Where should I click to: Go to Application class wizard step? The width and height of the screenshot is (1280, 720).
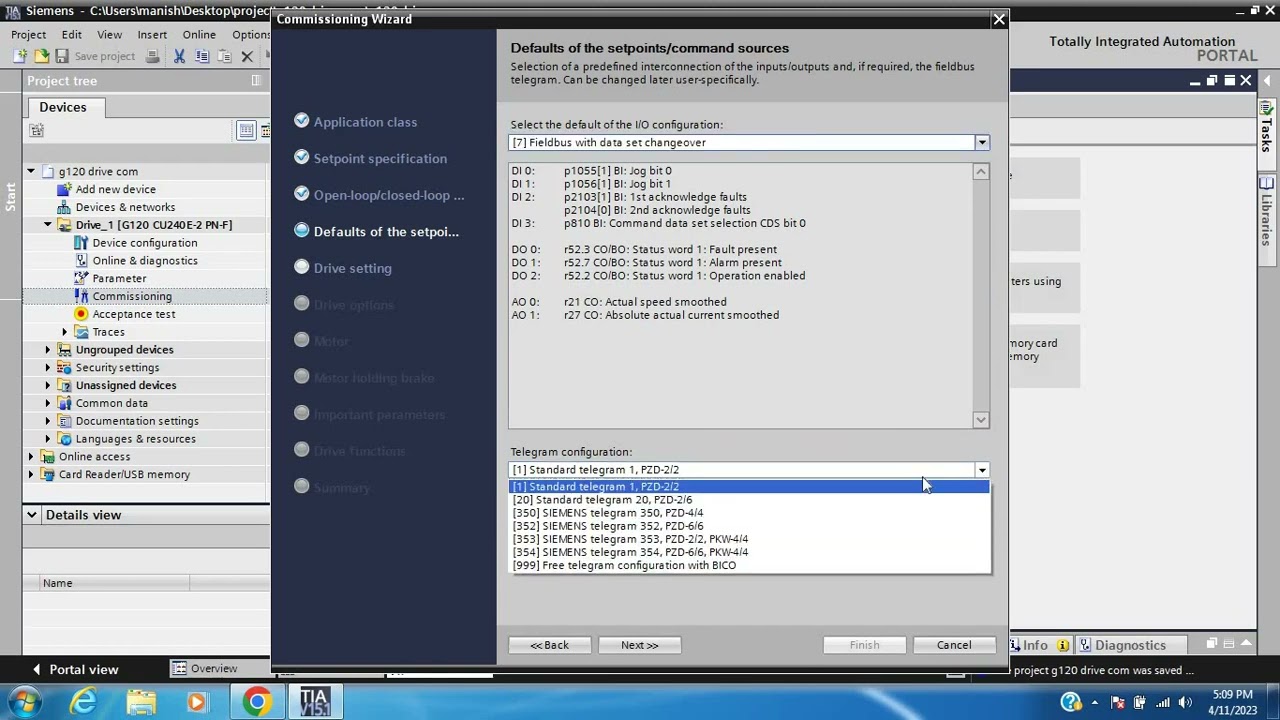click(x=365, y=122)
